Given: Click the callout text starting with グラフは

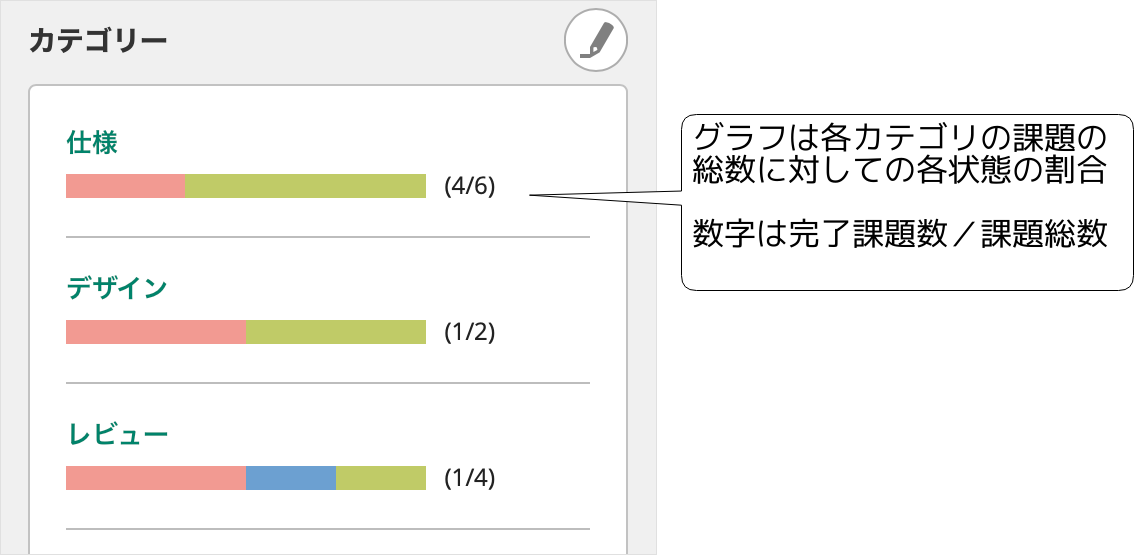Looking at the screenshot, I should coord(900,154).
